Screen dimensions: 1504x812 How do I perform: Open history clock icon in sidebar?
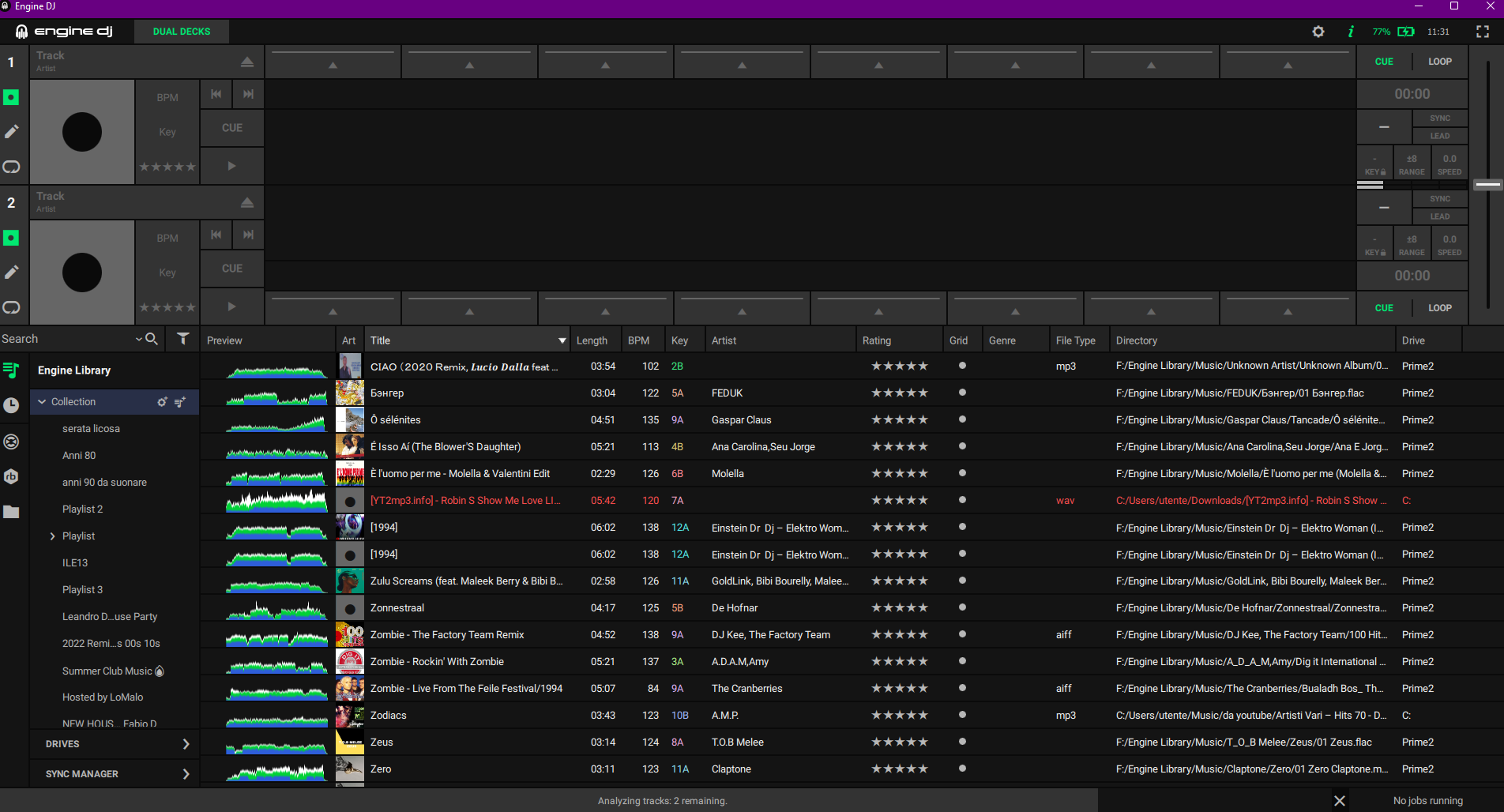(11, 405)
